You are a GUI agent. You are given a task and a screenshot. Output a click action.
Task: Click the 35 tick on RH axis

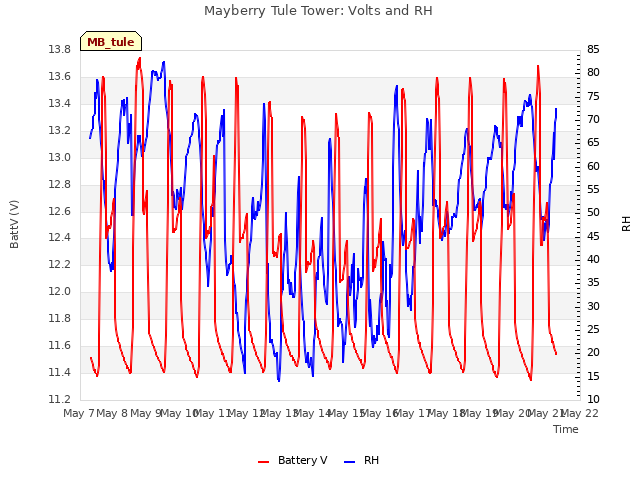pos(593,282)
